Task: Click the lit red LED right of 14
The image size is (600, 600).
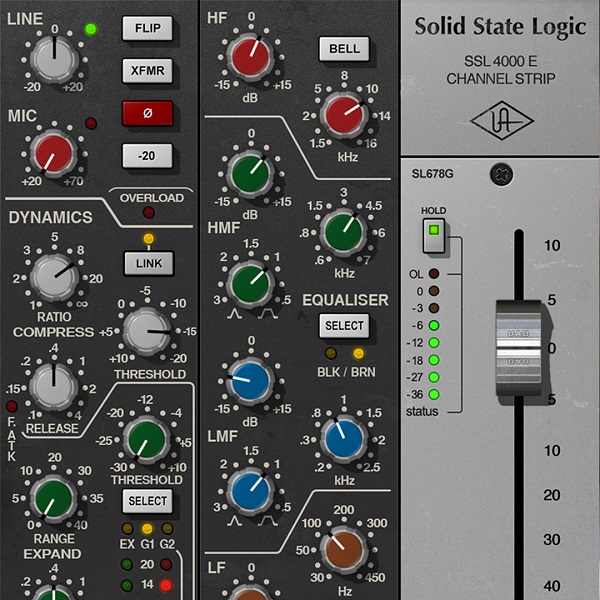Action: click(x=166, y=585)
